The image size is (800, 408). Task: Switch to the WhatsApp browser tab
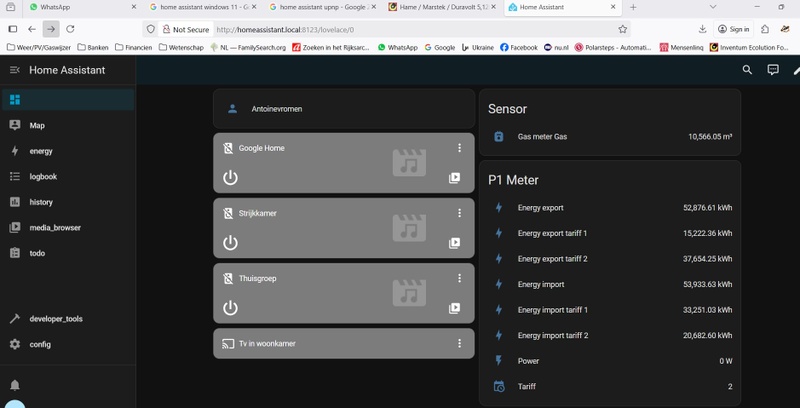click(83, 7)
